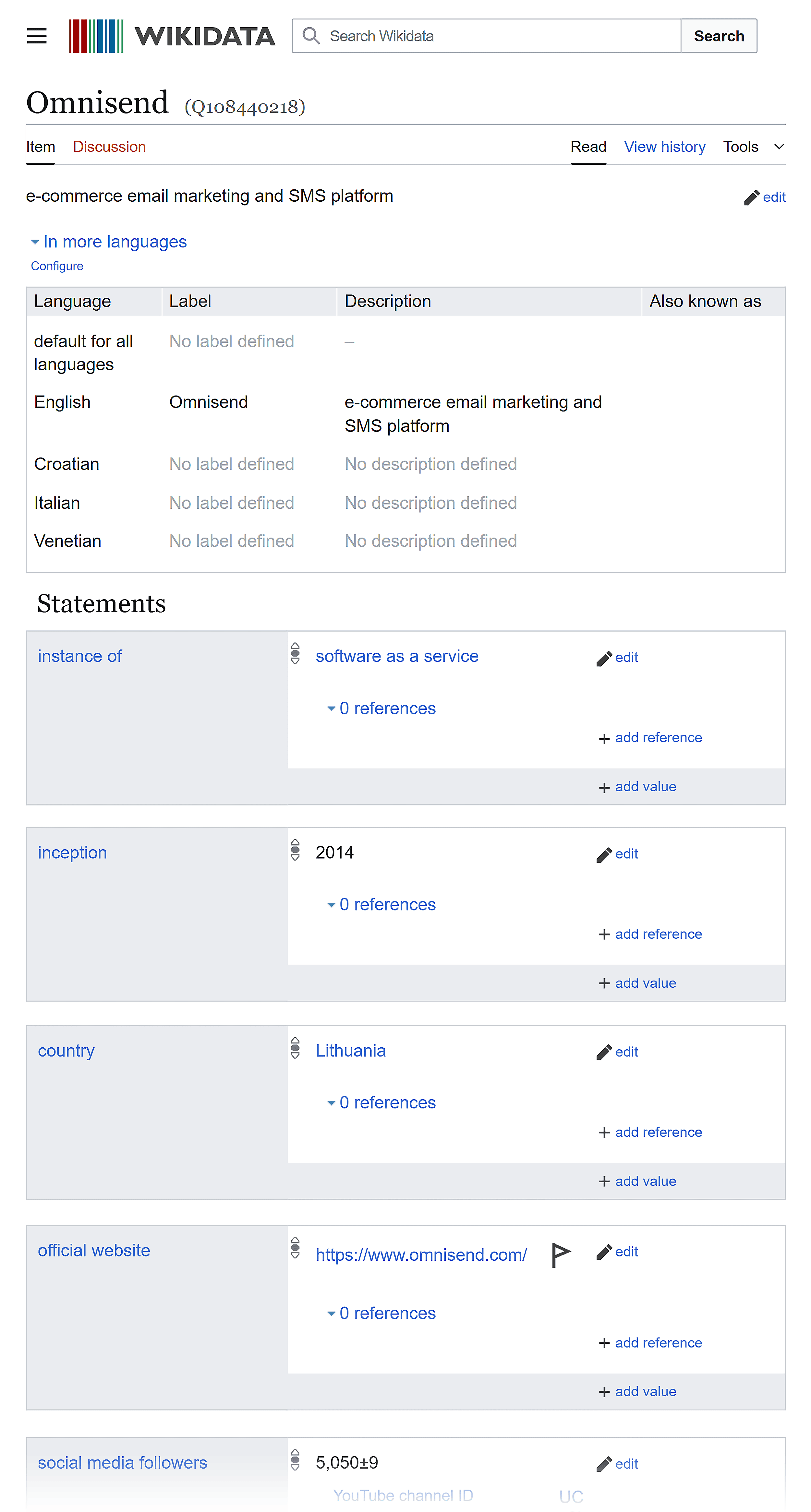Switch to the Discussion tab

(x=109, y=147)
